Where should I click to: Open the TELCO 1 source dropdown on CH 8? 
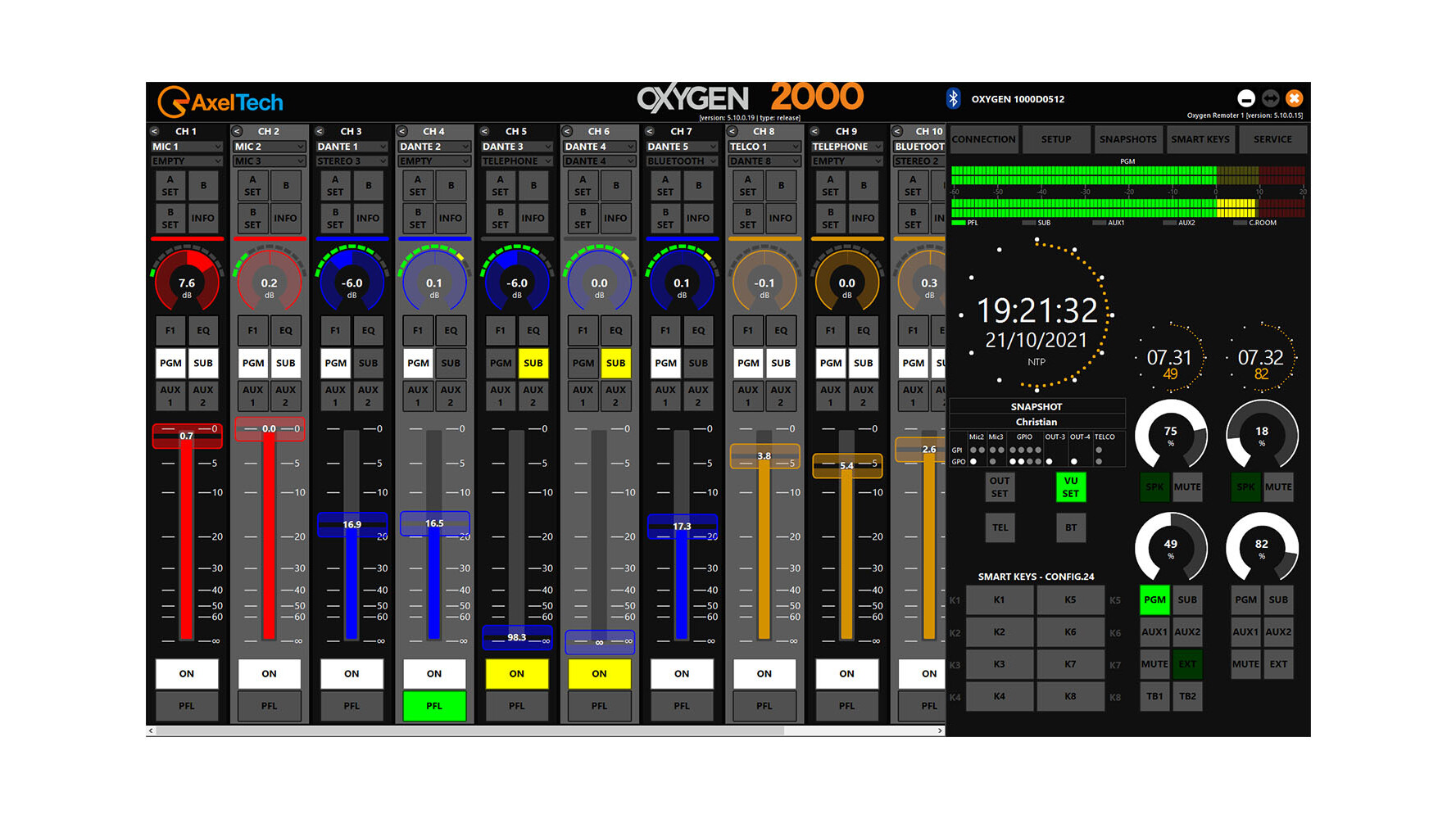[764, 147]
